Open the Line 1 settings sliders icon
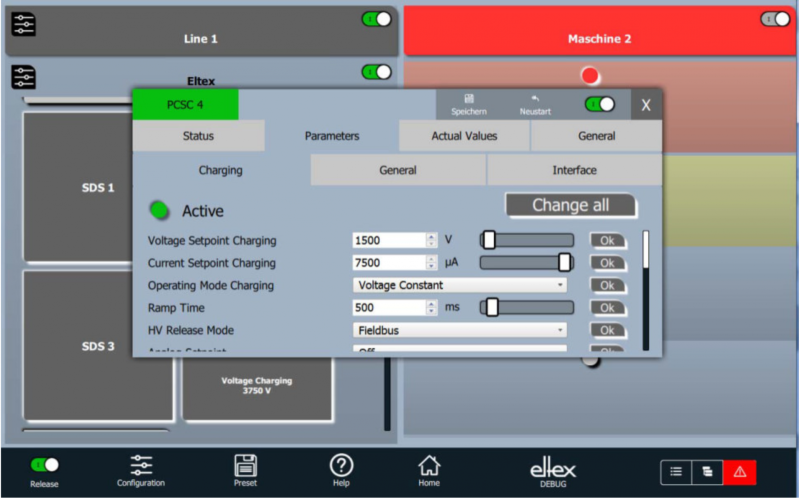This screenshot has height=498, width=800. (x=23, y=25)
